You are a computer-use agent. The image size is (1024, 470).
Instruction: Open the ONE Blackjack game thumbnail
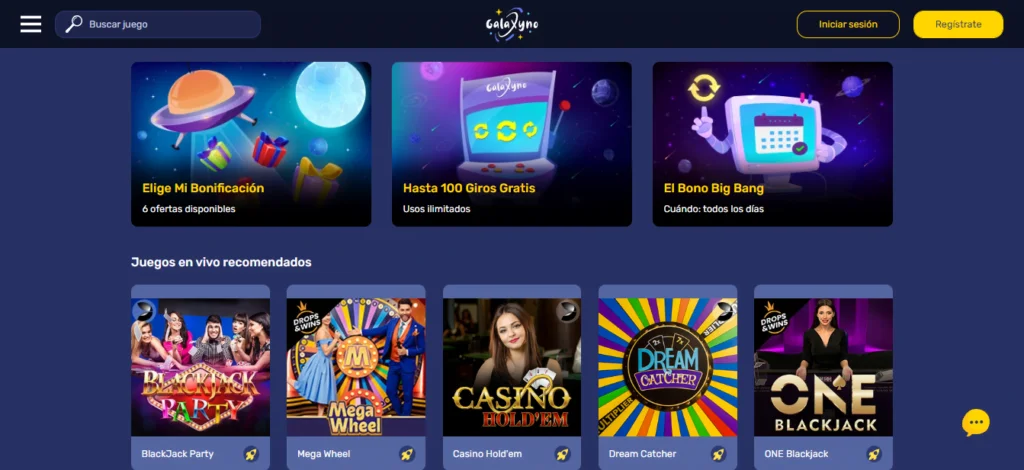pyautogui.click(x=823, y=367)
